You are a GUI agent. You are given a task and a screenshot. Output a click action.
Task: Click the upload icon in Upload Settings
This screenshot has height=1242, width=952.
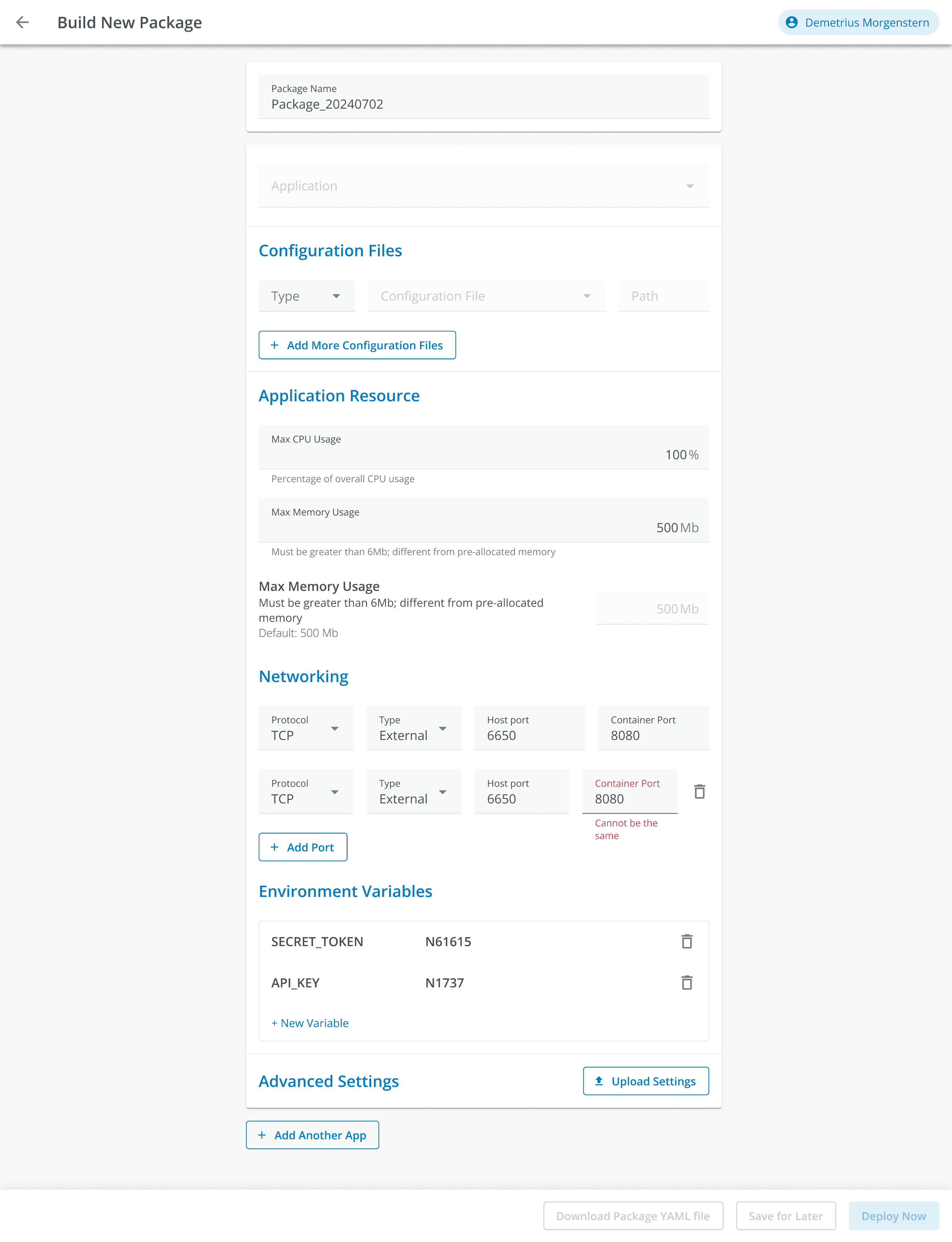pyautogui.click(x=599, y=1081)
